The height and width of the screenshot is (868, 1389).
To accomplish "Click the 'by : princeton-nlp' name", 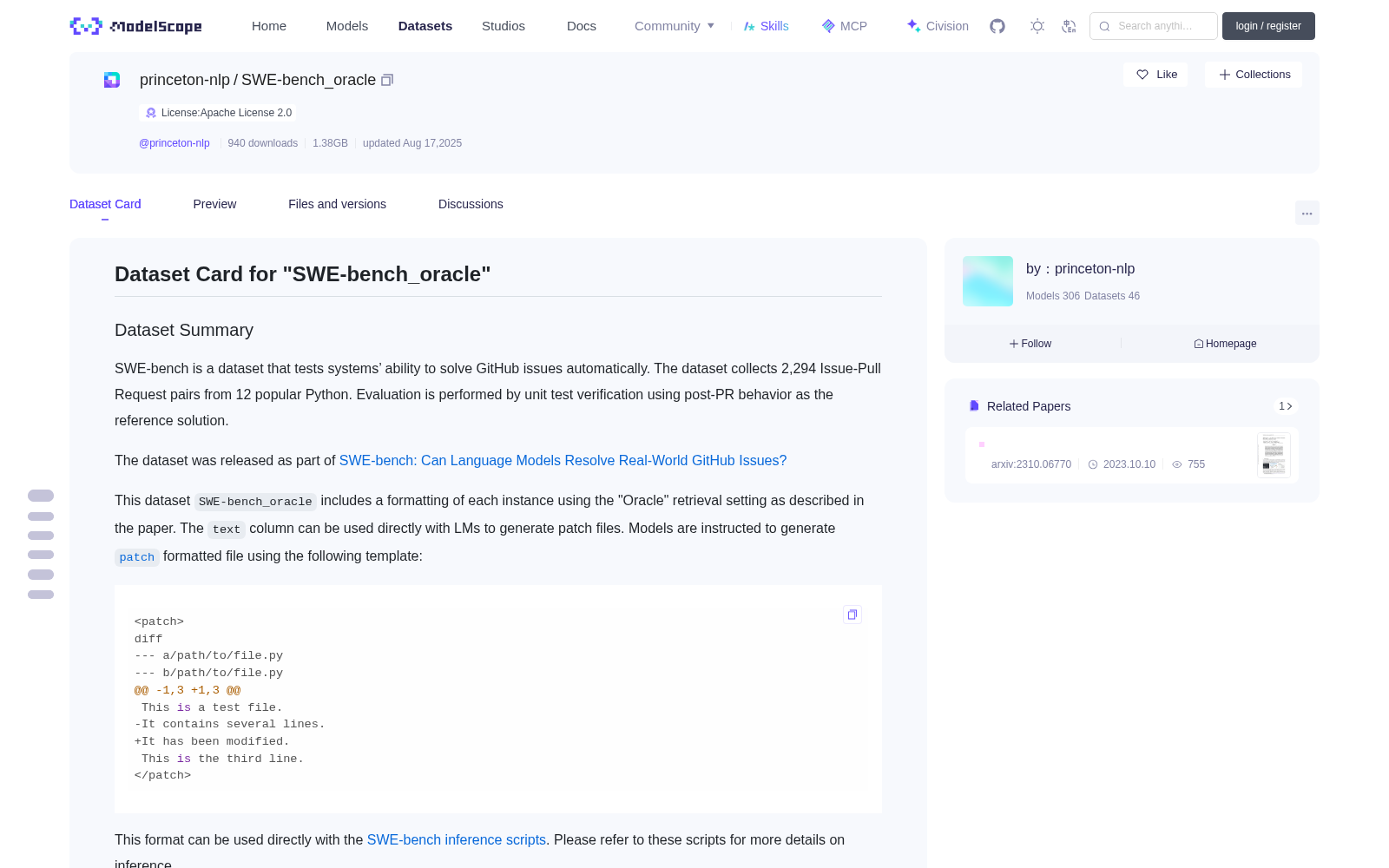I will coord(1080,269).
